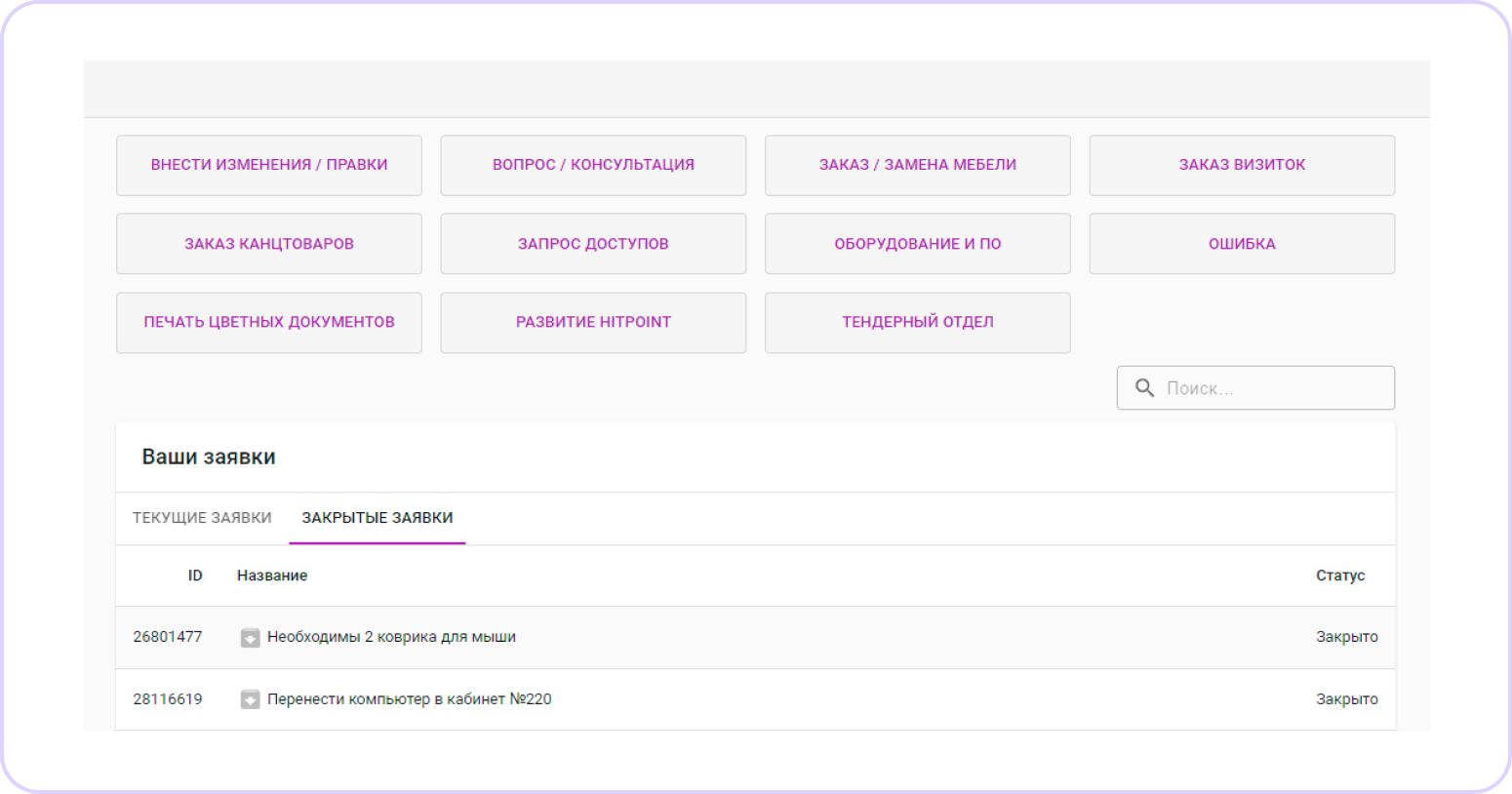
Task: Open the ЗАКАЗ / ЗАМЕНА МЕБЕЛИ form
Action: click(x=918, y=165)
